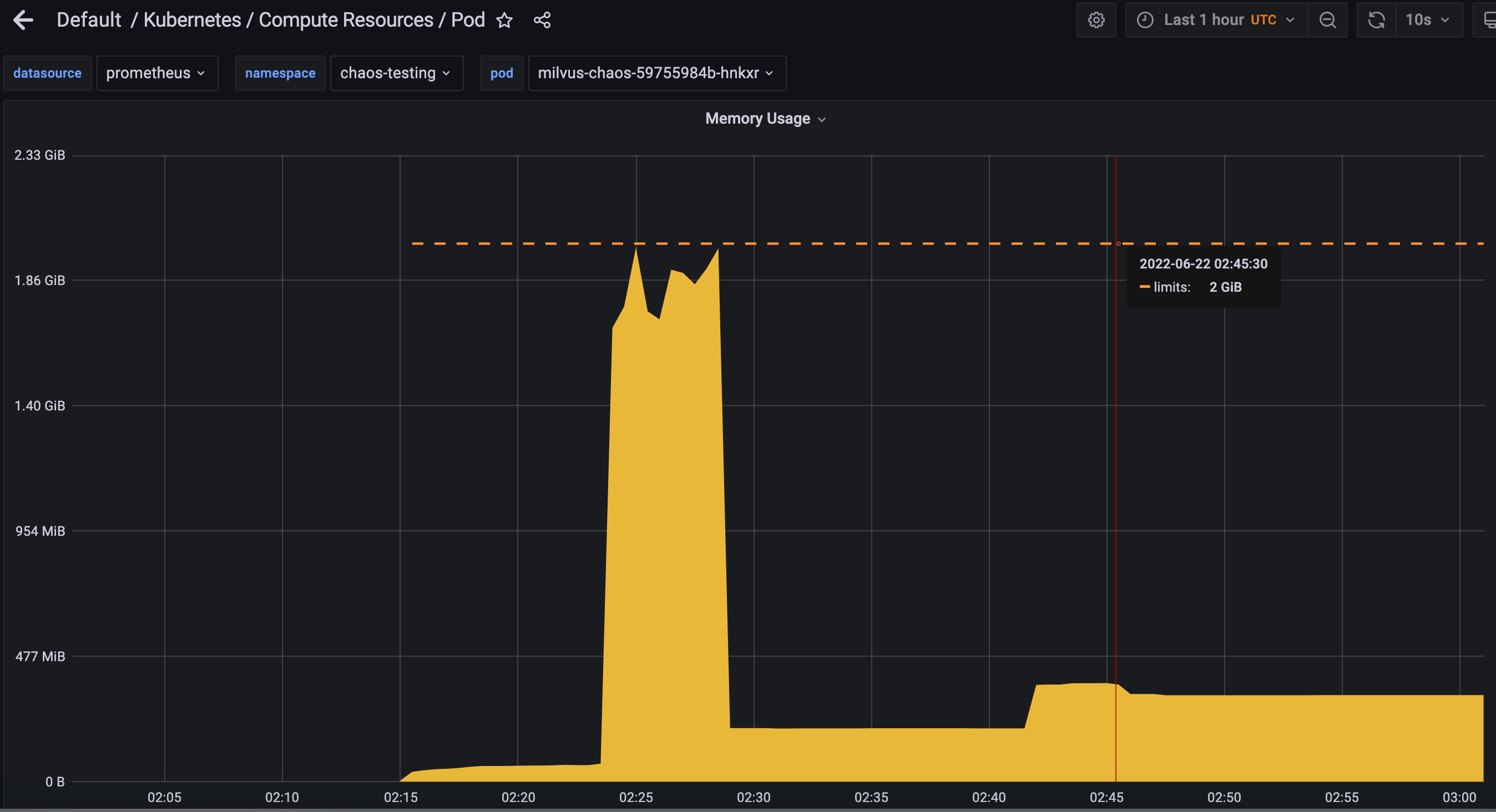Click the refresh dashboard icon
The height and width of the screenshot is (812, 1496).
(x=1376, y=21)
